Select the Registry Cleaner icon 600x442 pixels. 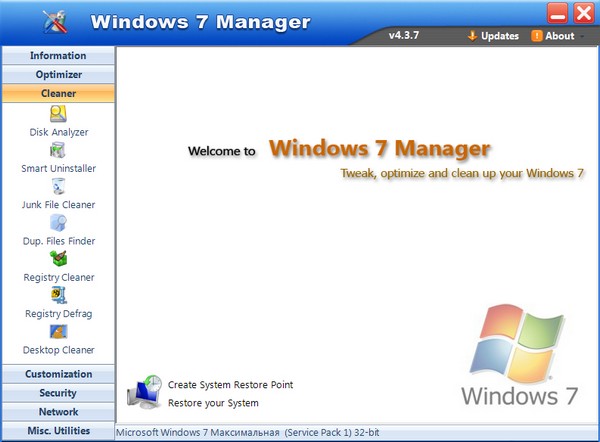58,259
